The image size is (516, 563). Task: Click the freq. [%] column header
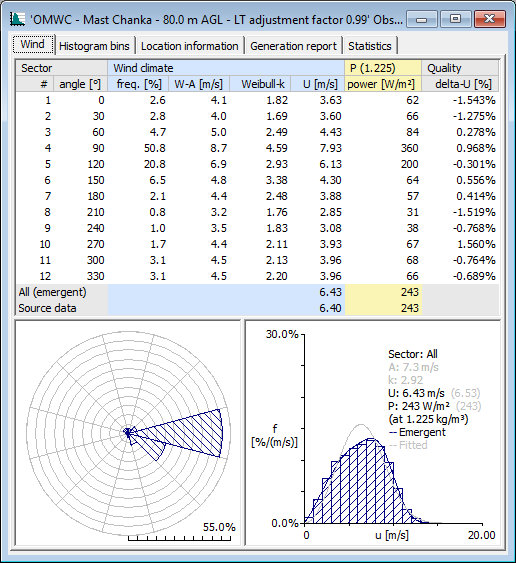(138, 84)
